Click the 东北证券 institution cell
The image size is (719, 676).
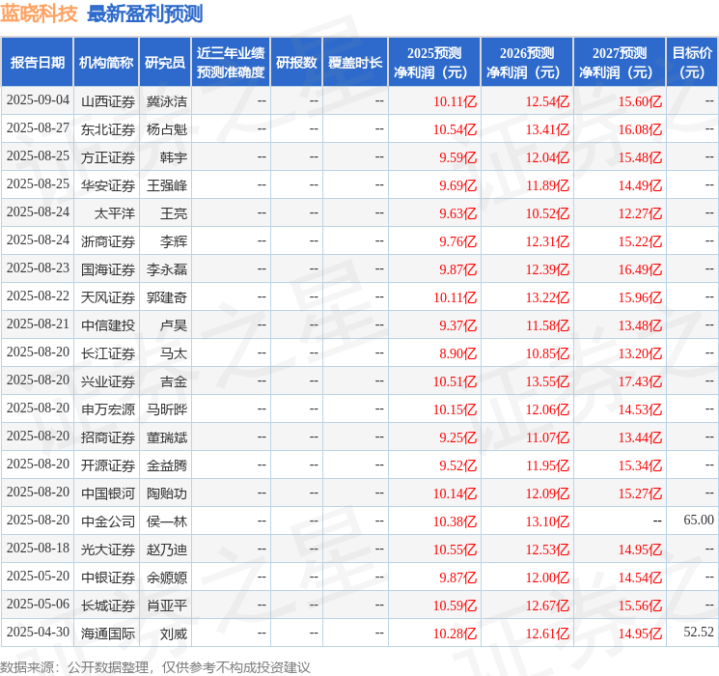108,130
